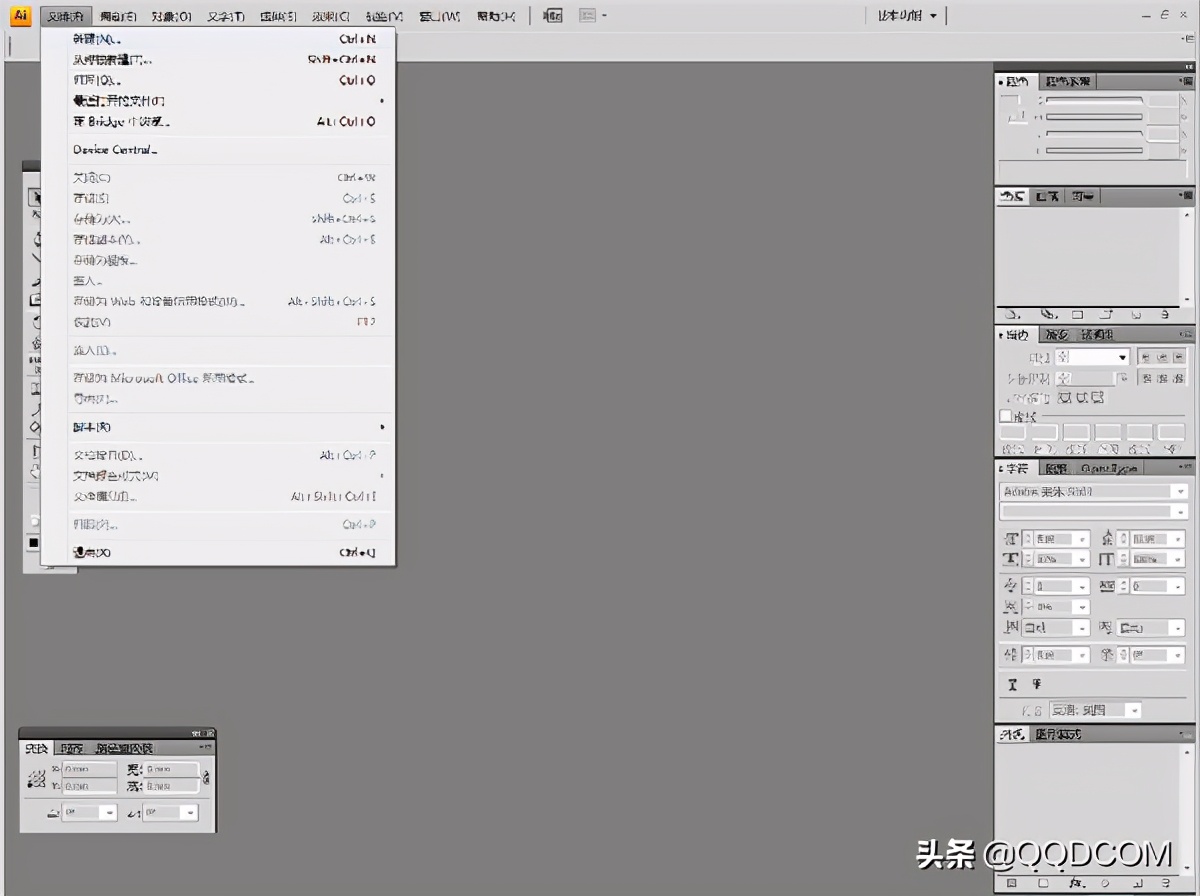Image resolution: width=1200 pixels, height=896 pixels.
Task: Click the X value input field in Transform panel
Action: pos(88,770)
